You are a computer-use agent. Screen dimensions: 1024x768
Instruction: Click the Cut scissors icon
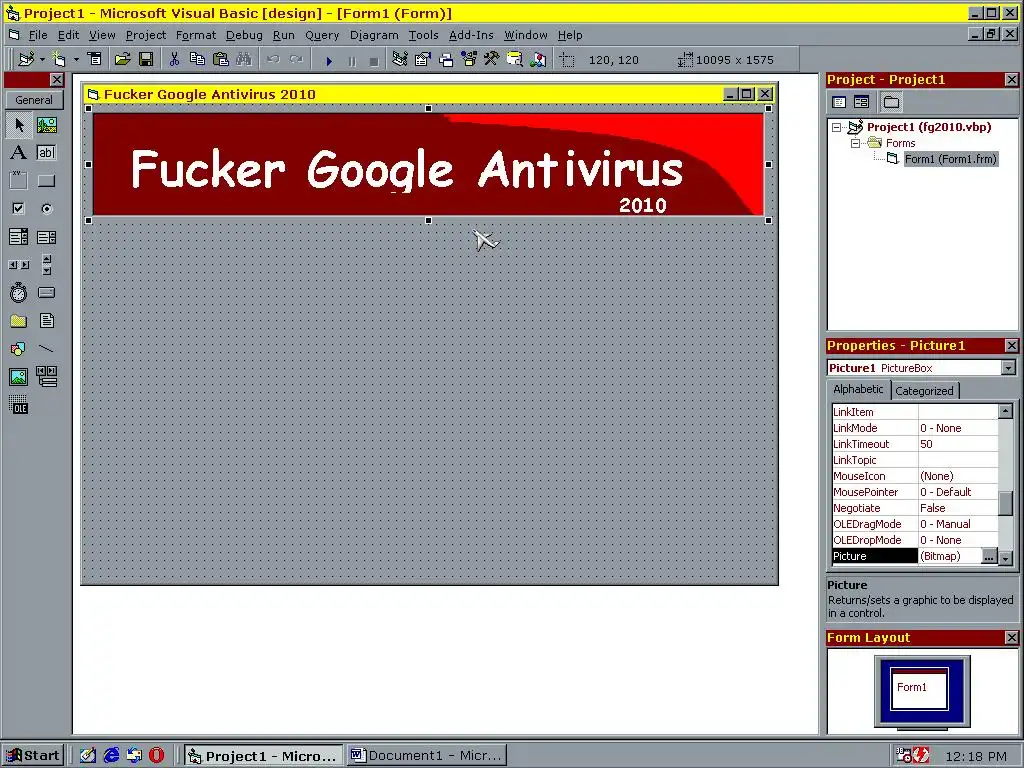coord(174,59)
